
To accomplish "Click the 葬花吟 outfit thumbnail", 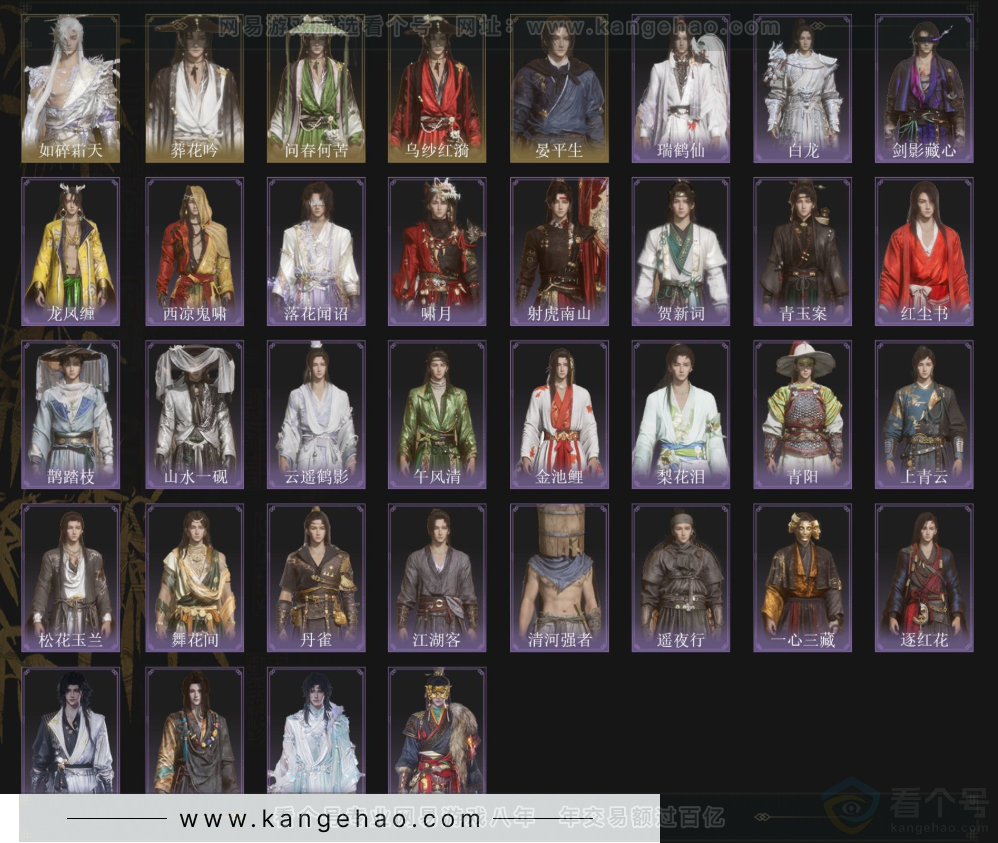I will point(193,88).
